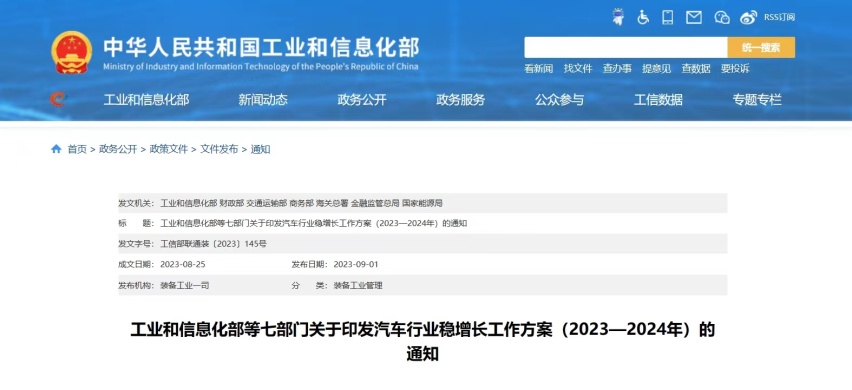Click the 标题 row document title text
This screenshot has height=390, width=852.
pyautogui.click(x=314, y=223)
